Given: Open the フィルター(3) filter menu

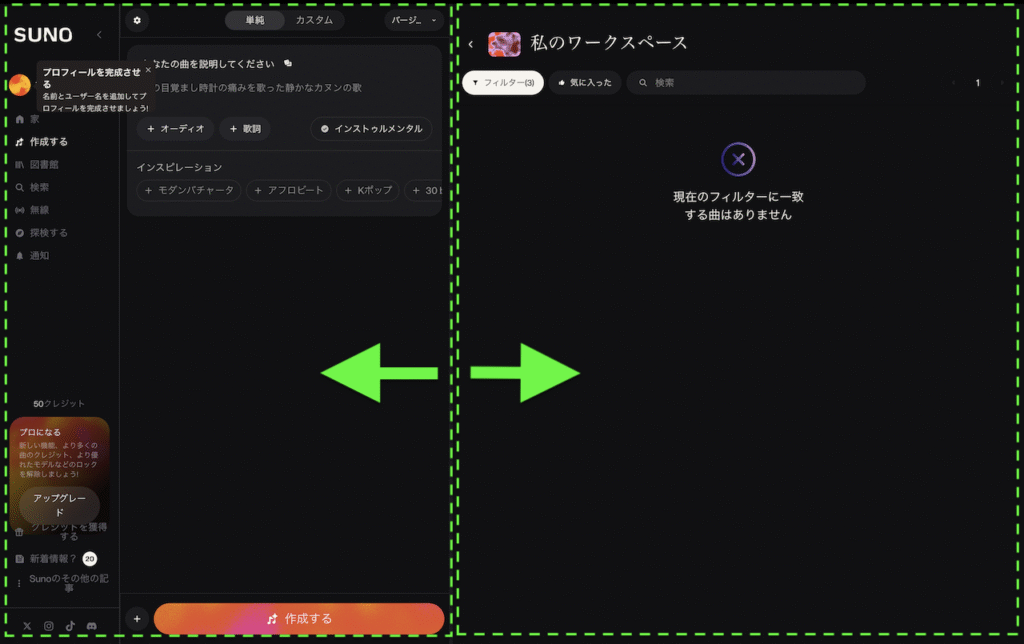Looking at the screenshot, I should (503, 83).
